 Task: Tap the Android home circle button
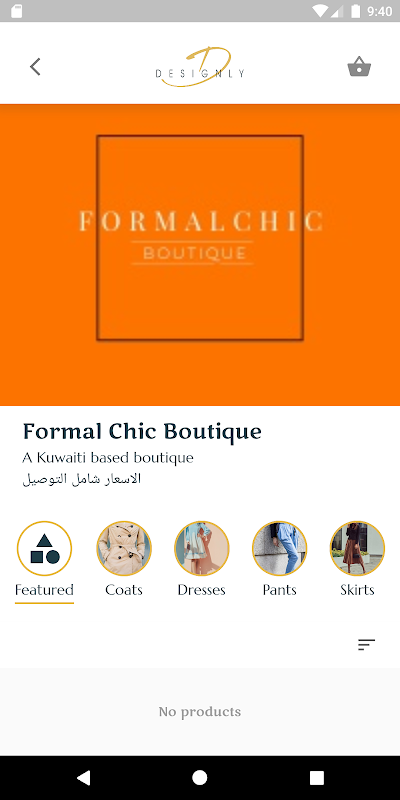coord(199,778)
